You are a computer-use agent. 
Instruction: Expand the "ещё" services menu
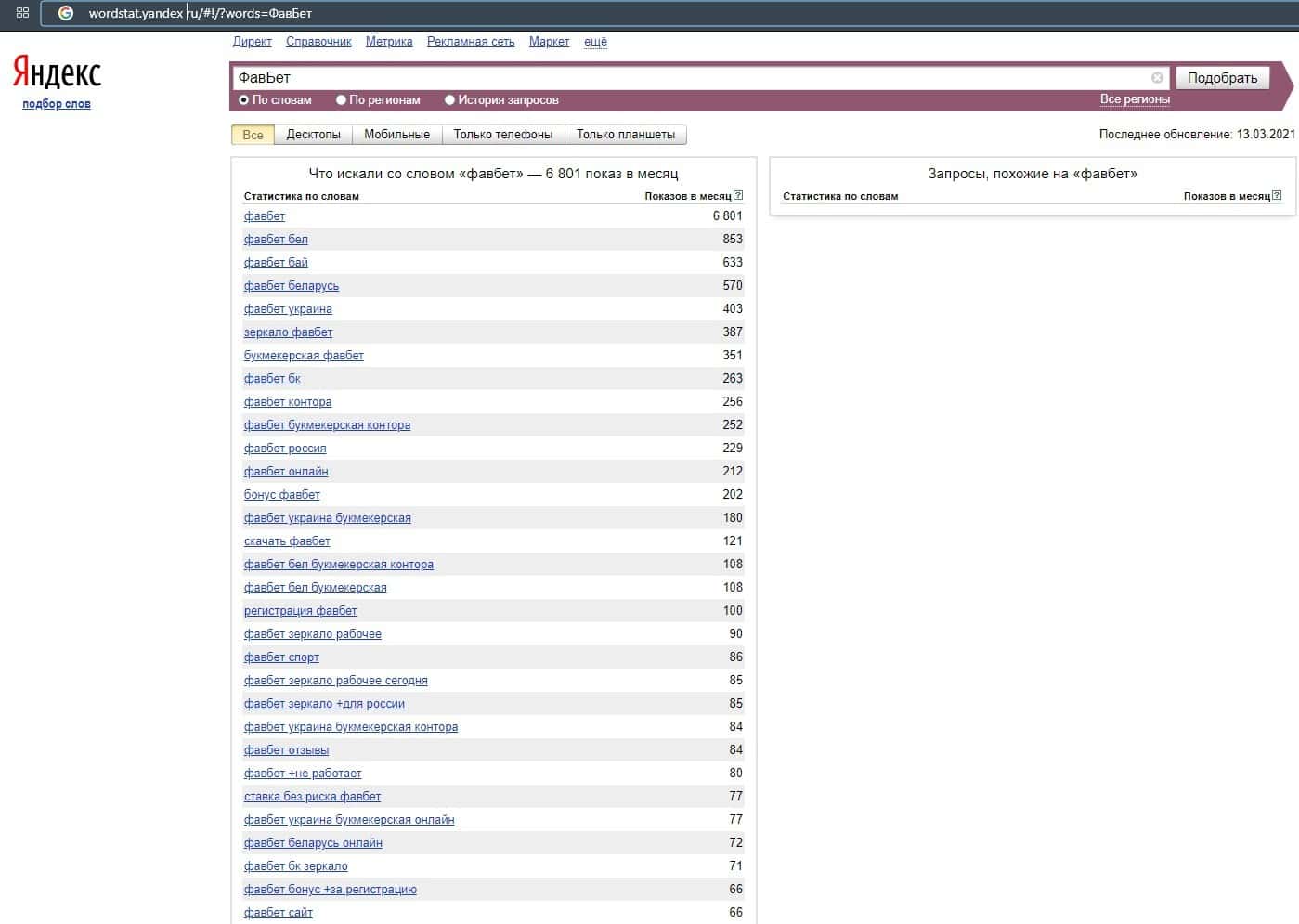(595, 42)
